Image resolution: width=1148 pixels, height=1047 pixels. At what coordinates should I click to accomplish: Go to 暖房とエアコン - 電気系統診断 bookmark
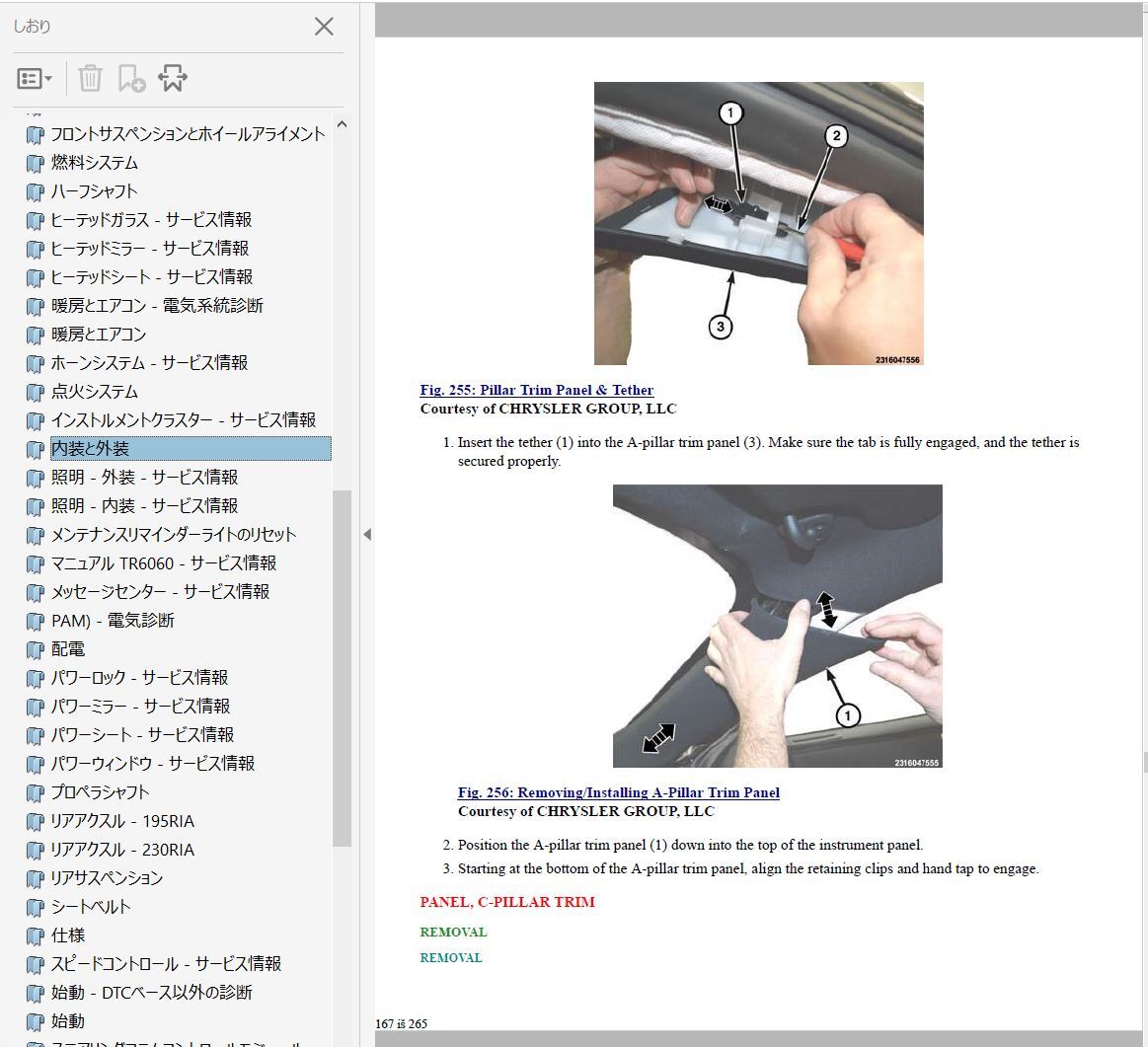point(157,305)
